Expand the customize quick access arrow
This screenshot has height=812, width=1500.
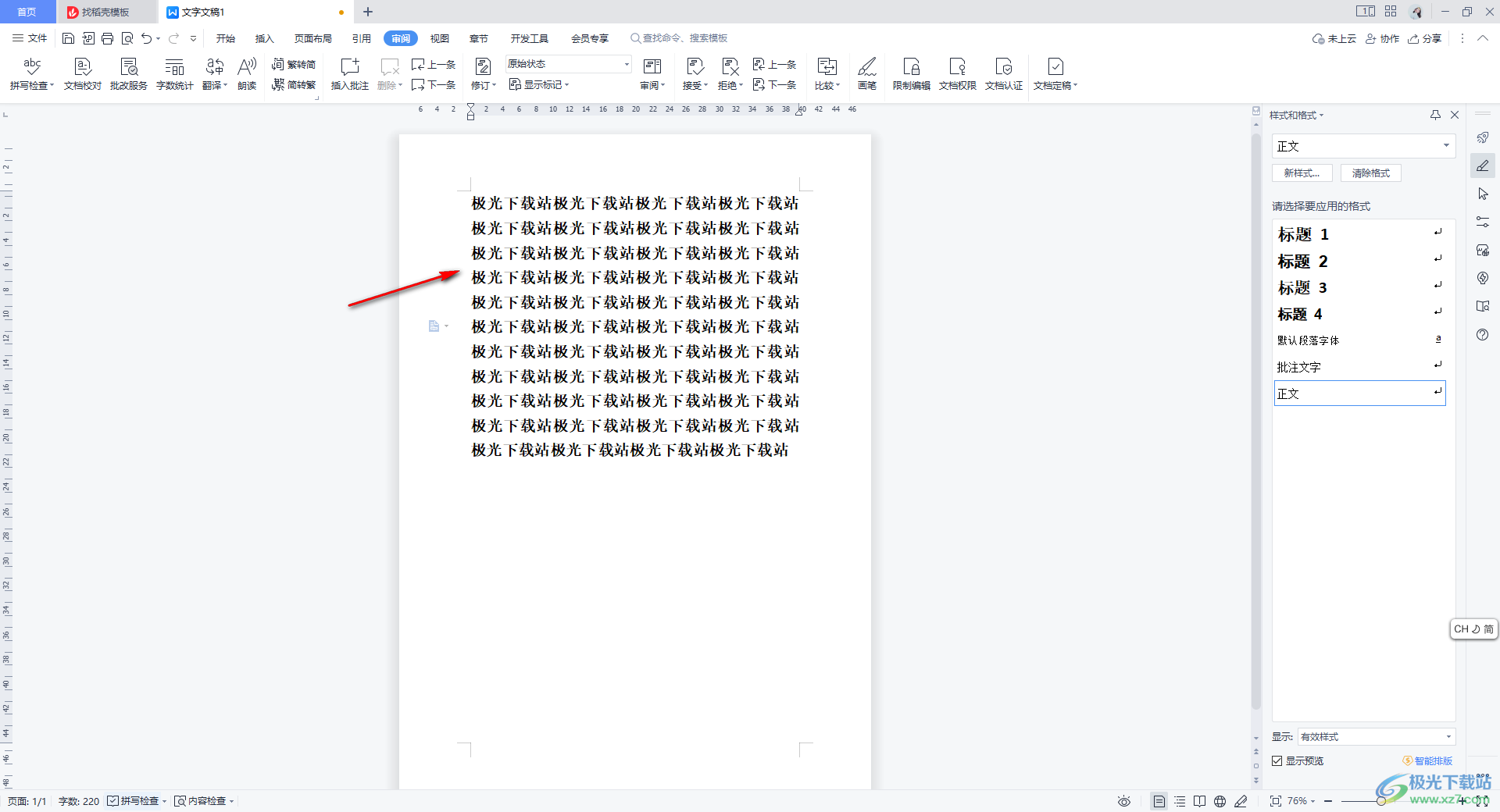[193, 38]
